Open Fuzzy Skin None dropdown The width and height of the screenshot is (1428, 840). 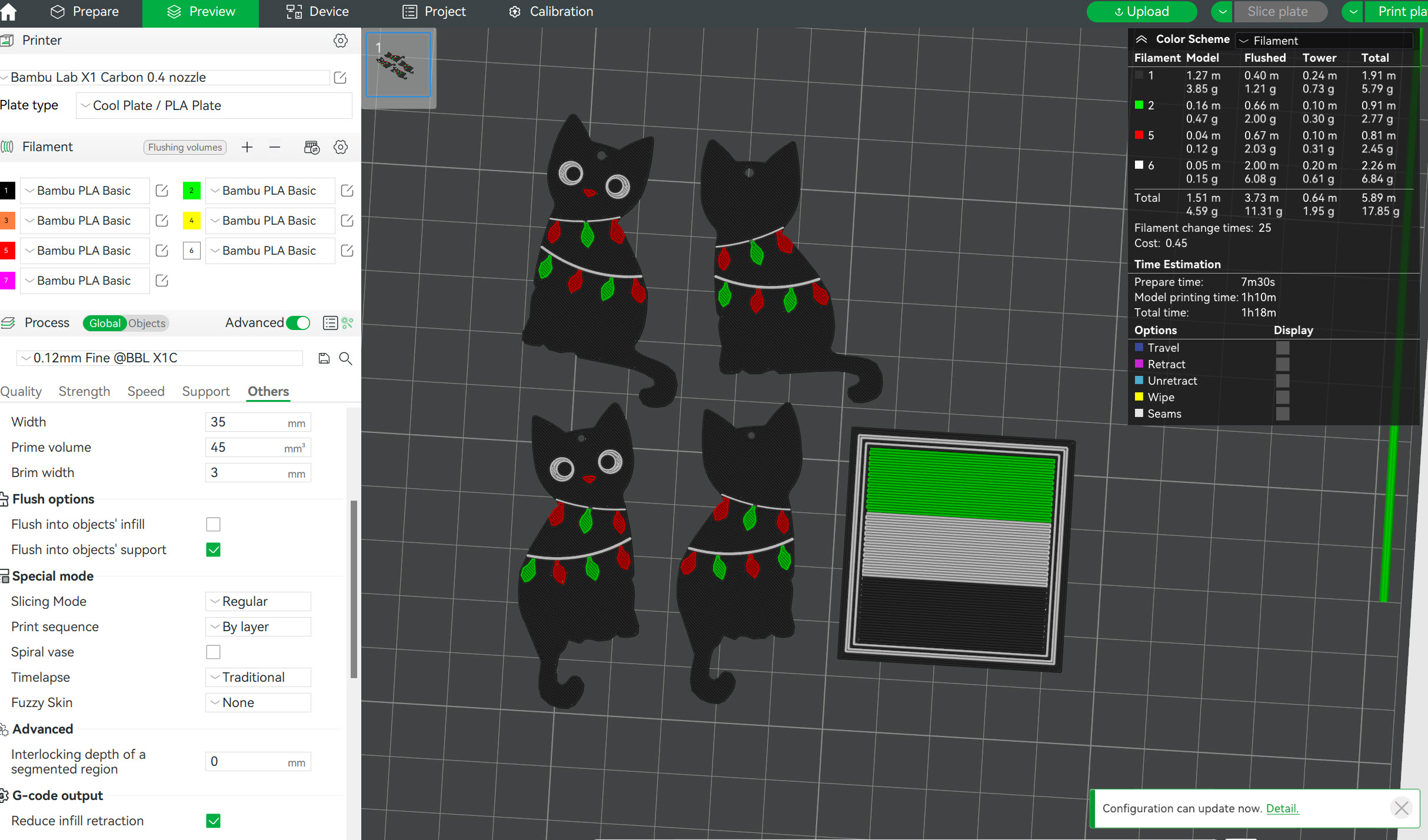click(x=258, y=702)
